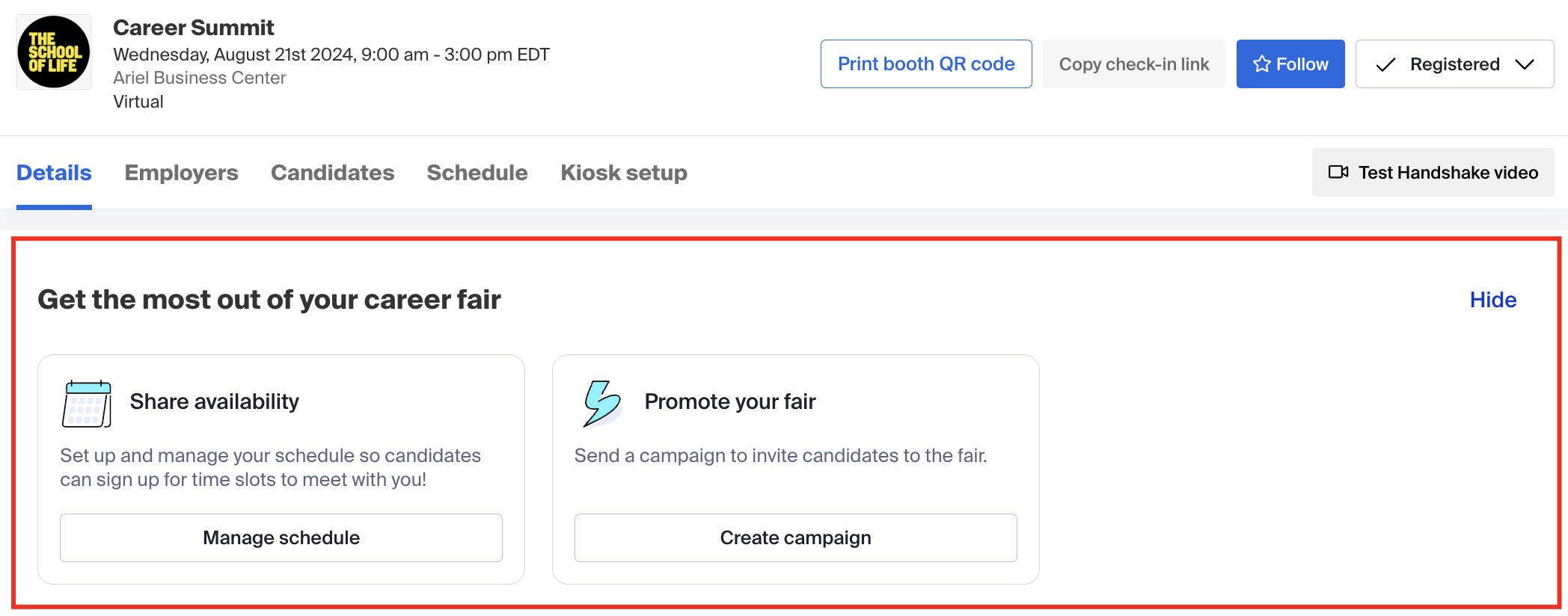Follow the Career Summit event

(x=1290, y=64)
